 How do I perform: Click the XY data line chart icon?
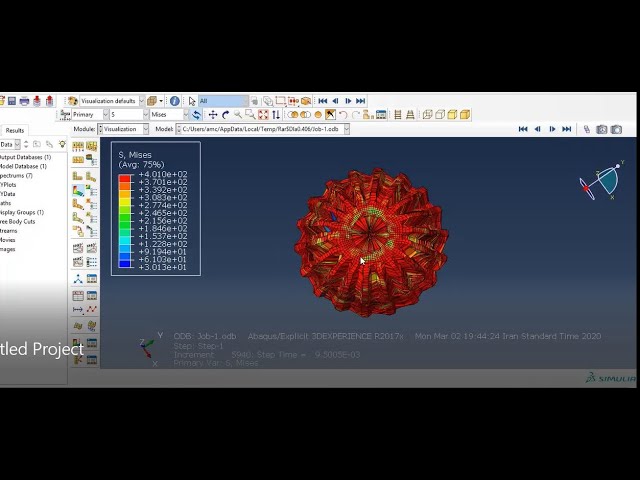pos(92,309)
